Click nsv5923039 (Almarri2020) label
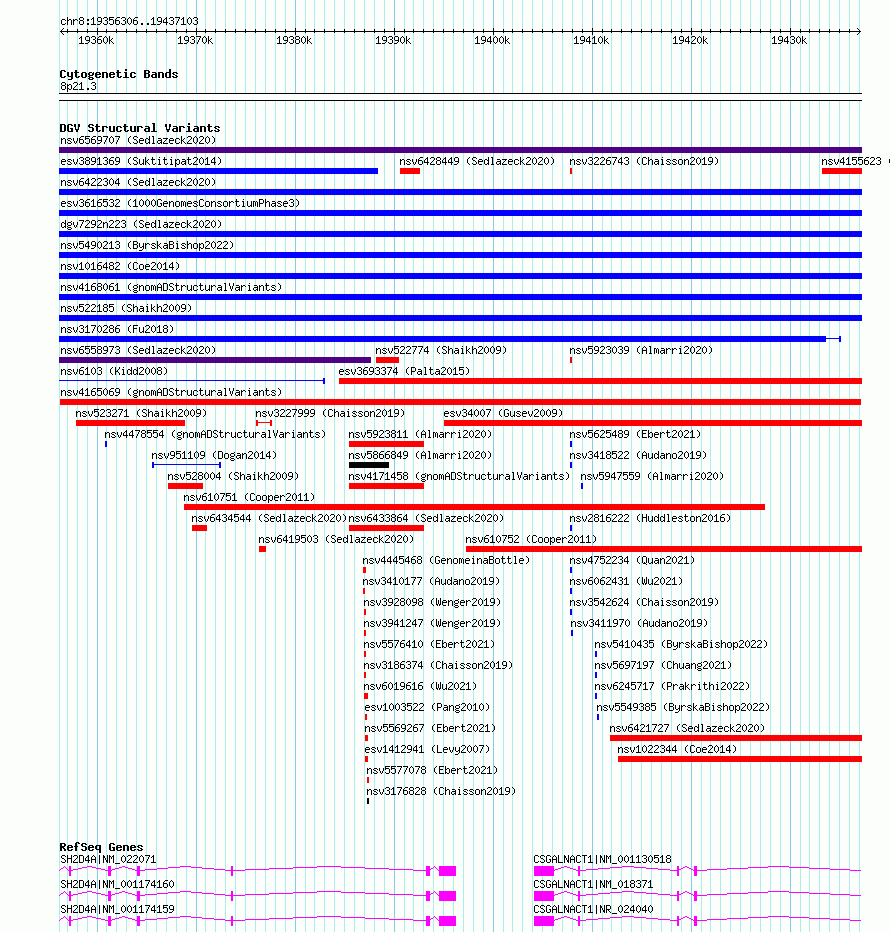The height and width of the screenshot is (932, 890). coord(641,350)
